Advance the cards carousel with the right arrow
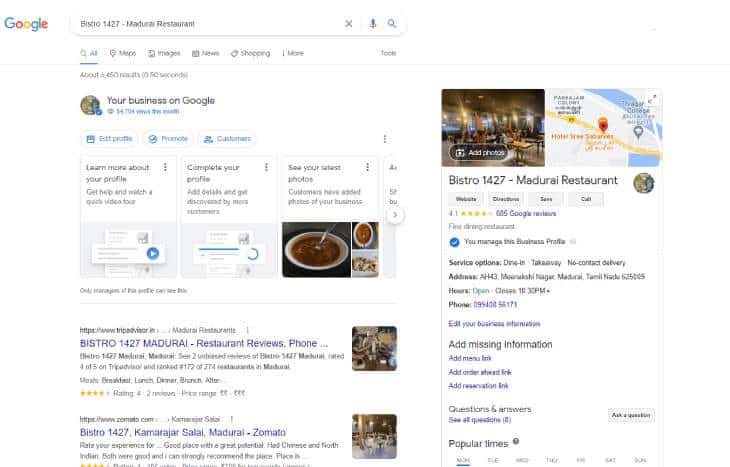 pyautogui.click(x=395, y=215)
